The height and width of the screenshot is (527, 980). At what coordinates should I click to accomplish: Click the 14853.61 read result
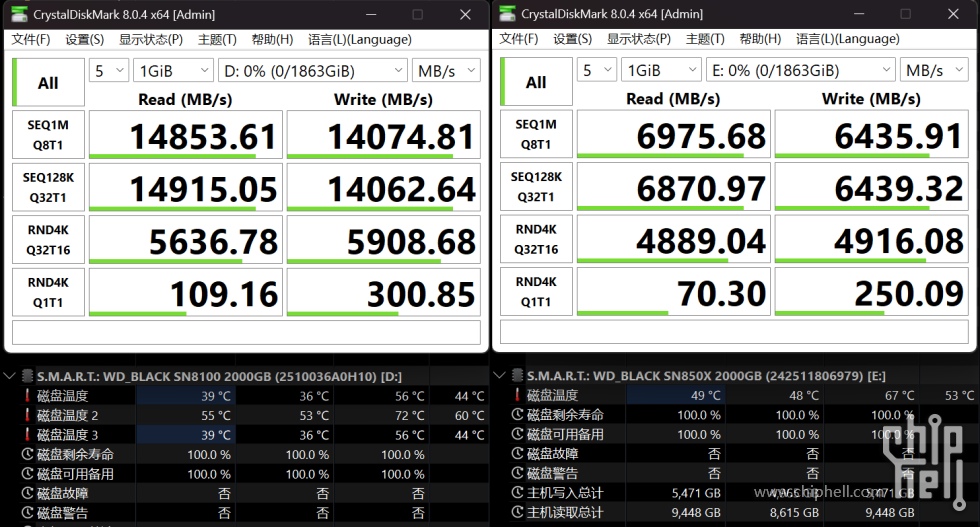coord(186,135)
